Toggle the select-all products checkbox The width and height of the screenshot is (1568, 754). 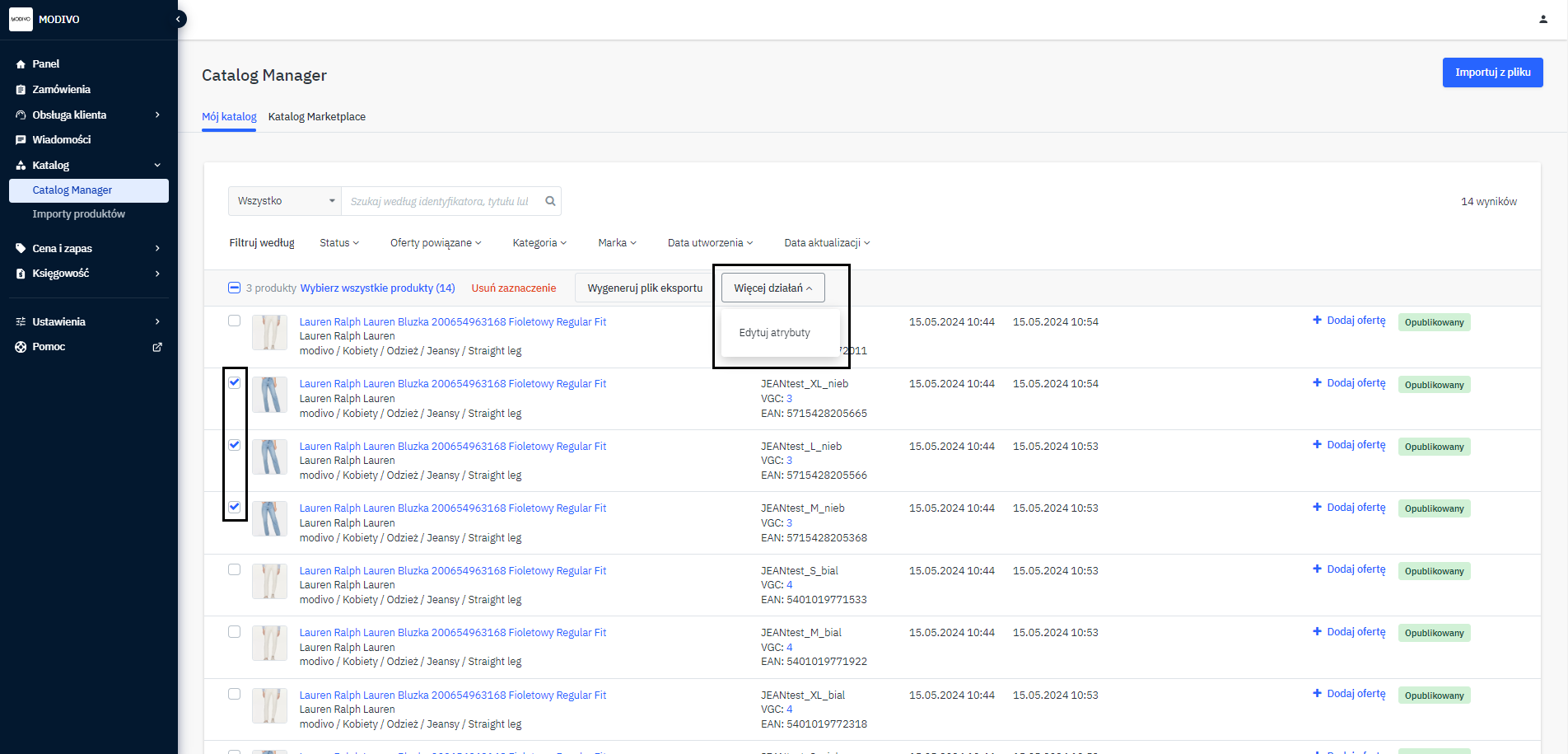coord(234,288)
